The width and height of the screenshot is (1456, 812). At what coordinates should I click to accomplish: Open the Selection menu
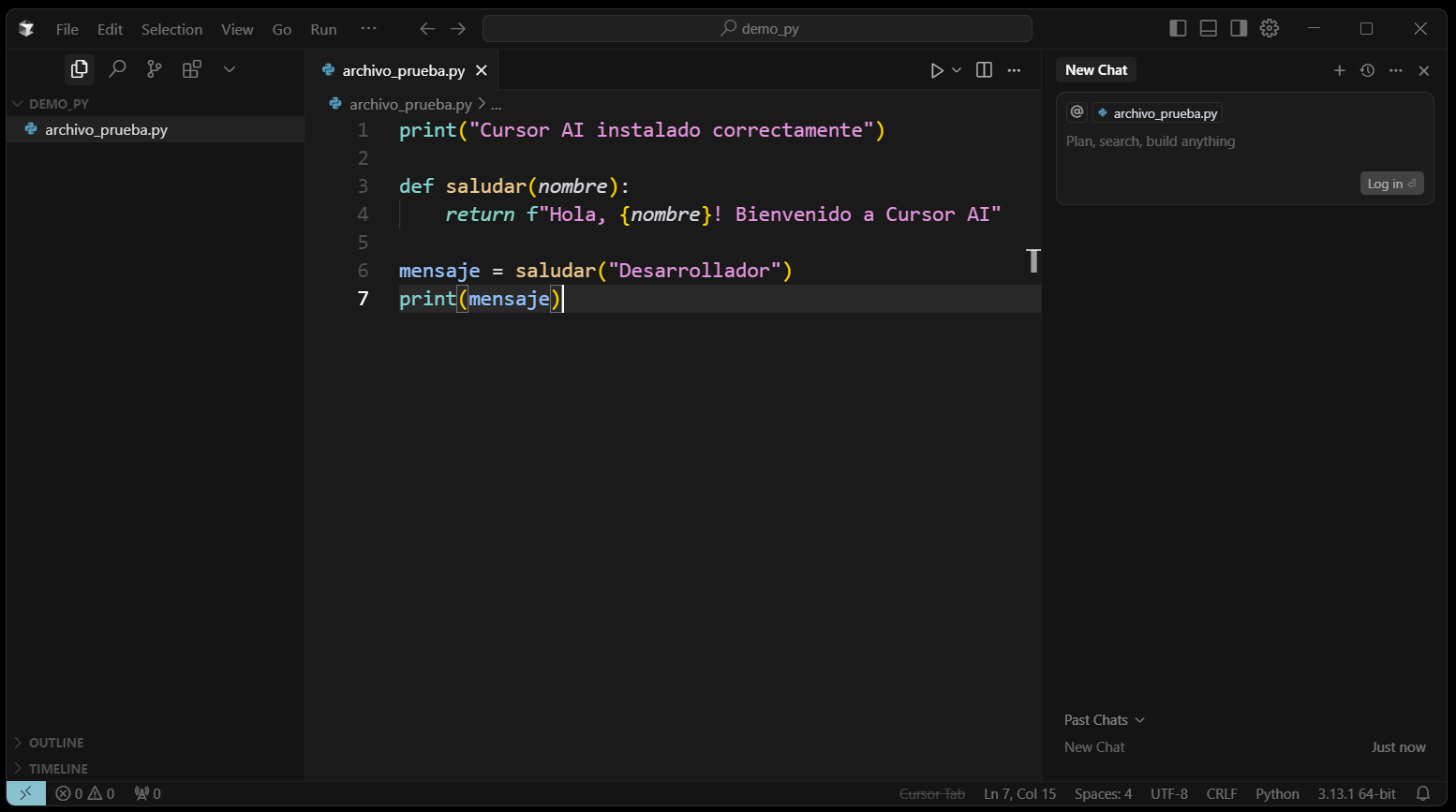tap(171, 29)
